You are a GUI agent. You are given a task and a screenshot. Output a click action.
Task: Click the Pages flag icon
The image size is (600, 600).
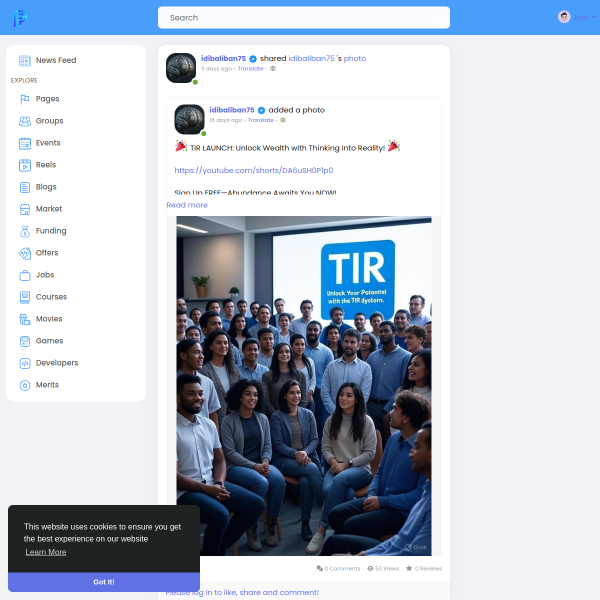pos(25,99)
